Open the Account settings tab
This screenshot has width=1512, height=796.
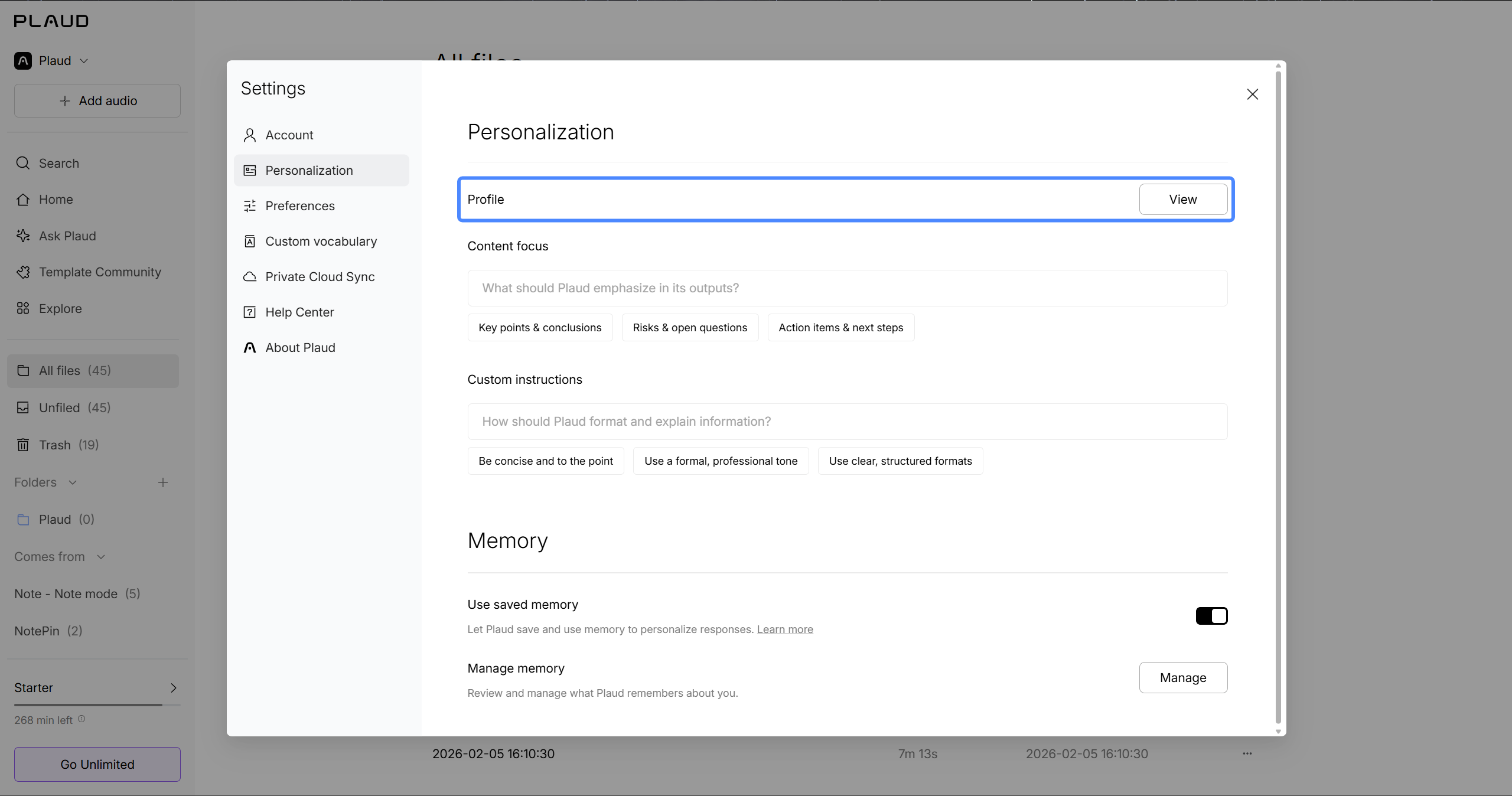pyautogui.click(x=321, y=135)
